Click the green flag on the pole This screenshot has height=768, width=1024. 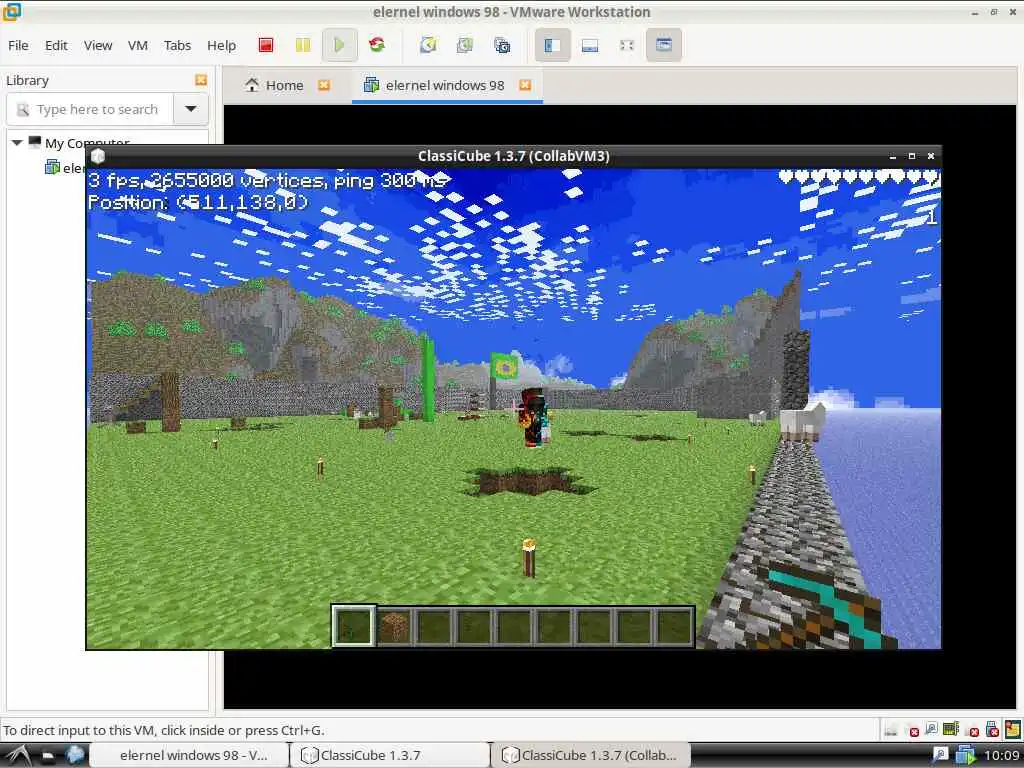pyautogui.click(x=504, y=366)
